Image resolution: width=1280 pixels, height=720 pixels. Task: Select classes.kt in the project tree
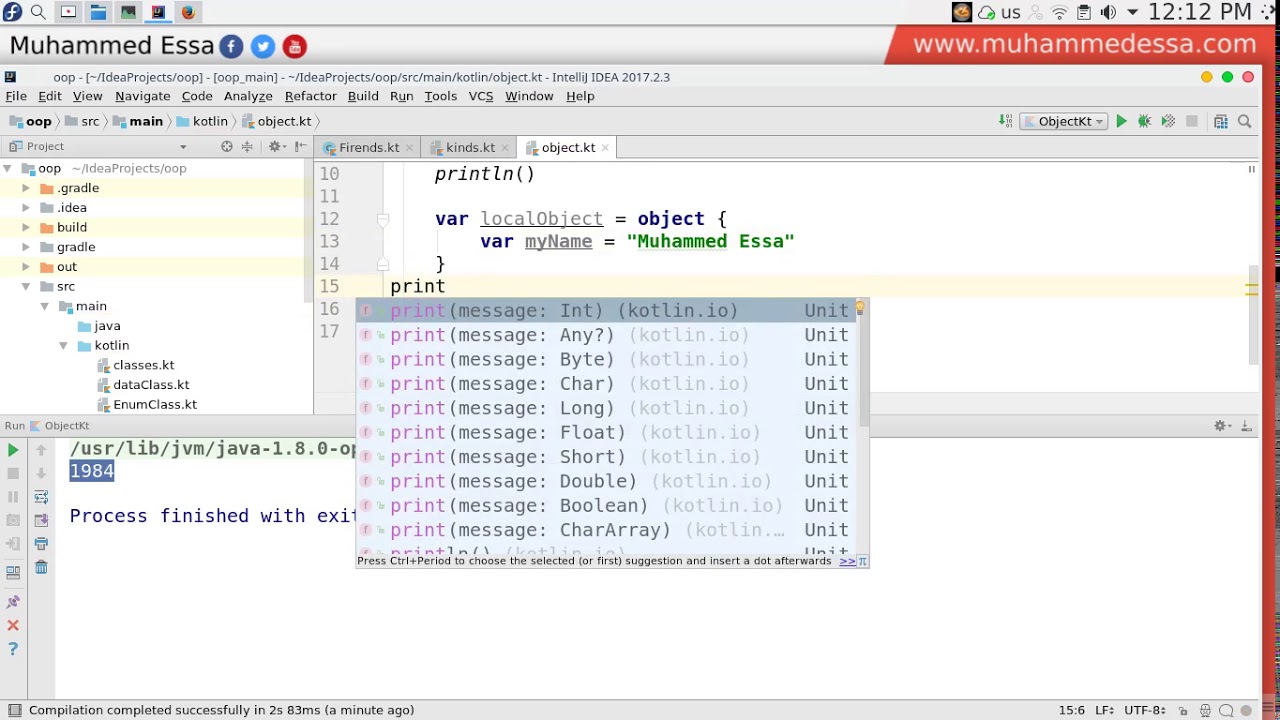click(143, 365)
